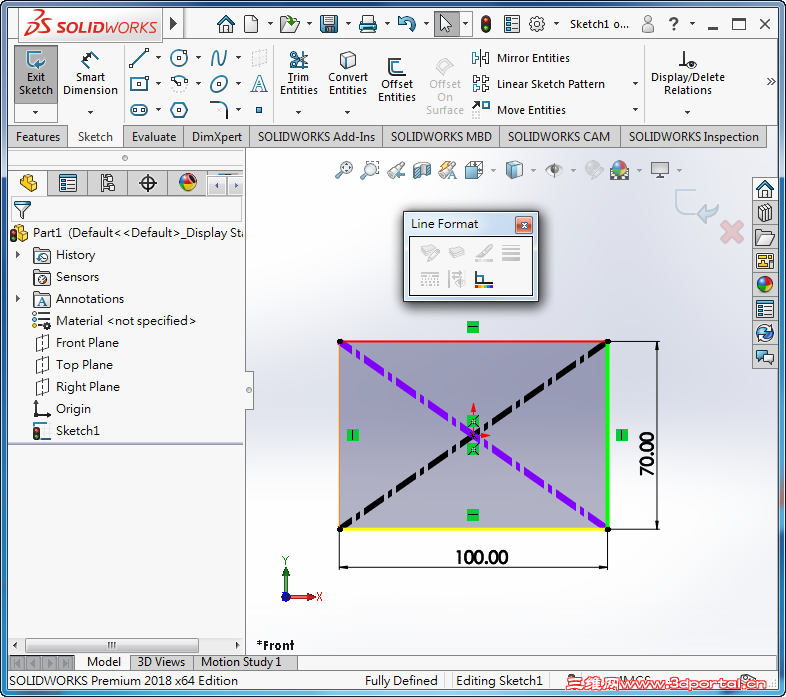This screenshot has height=697, width=786.
Task: Open the DimXpertManager tab
Action: click(x=147, y=183)
